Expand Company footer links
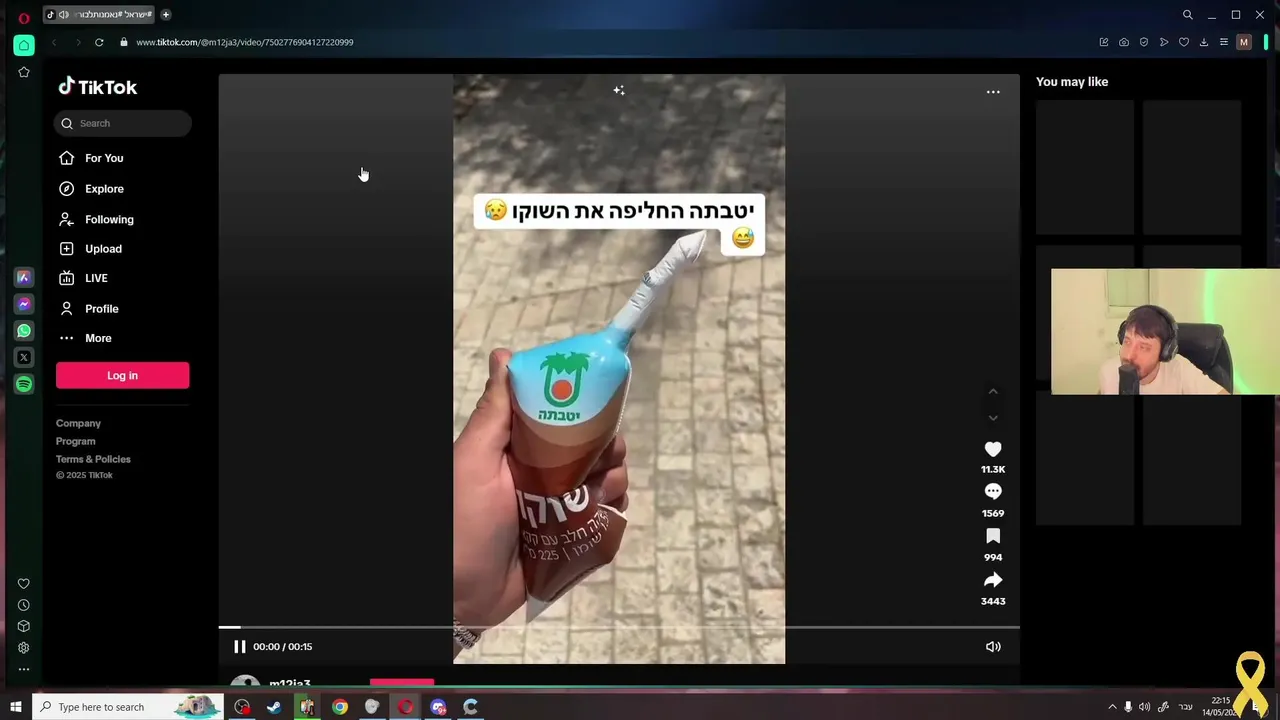The image size is (1280, 720). pyautogui.click(x=78, y=423)
